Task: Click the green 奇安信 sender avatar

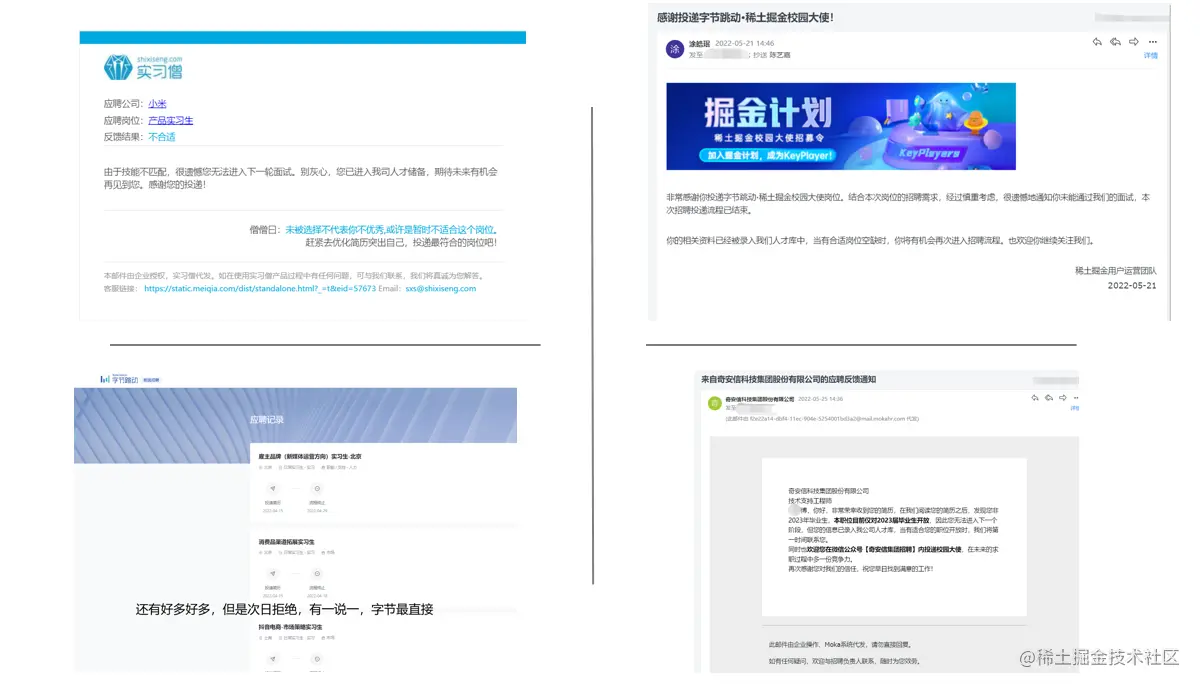Action: pos(714,403)
